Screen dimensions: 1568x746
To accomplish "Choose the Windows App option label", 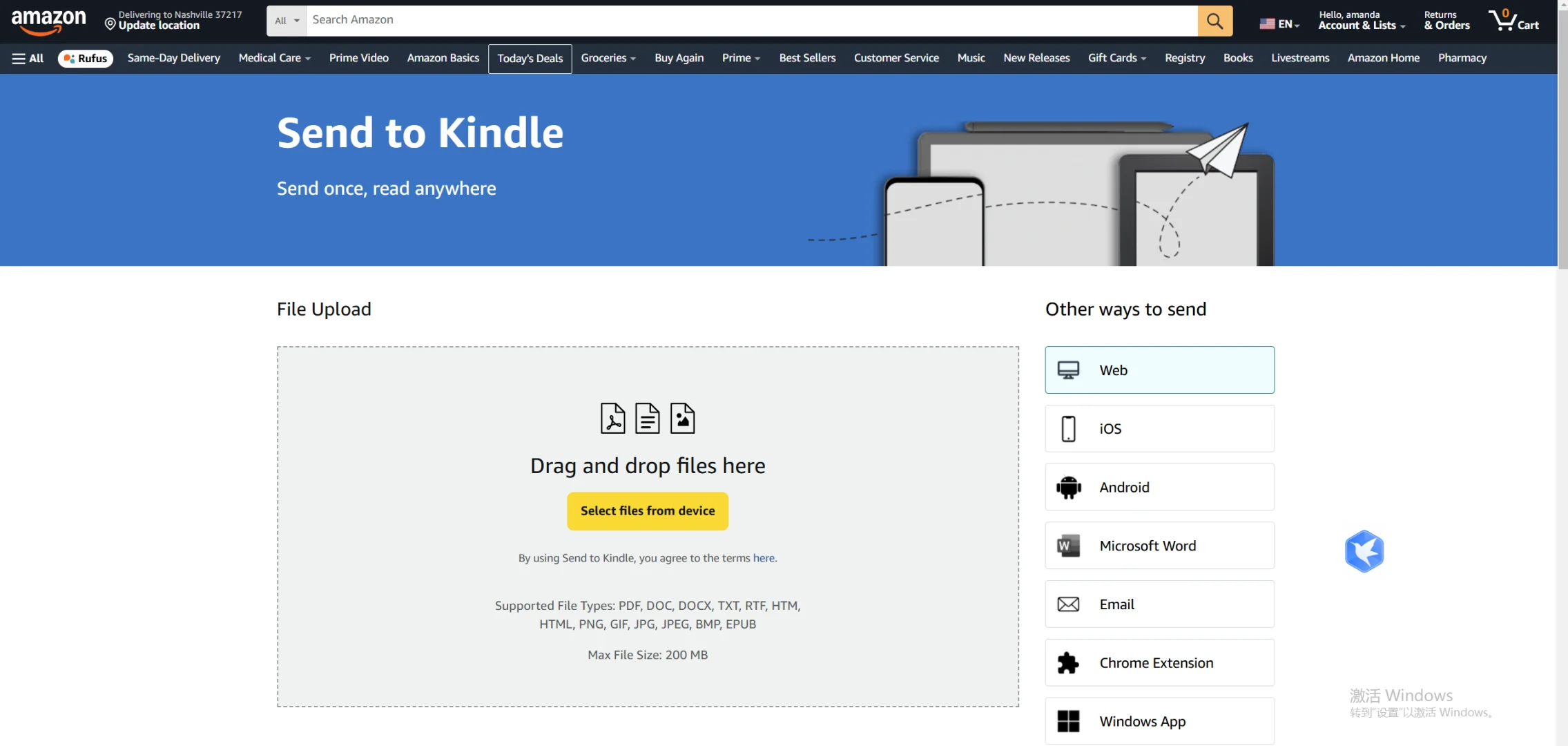I will (x=1142, y=721).
